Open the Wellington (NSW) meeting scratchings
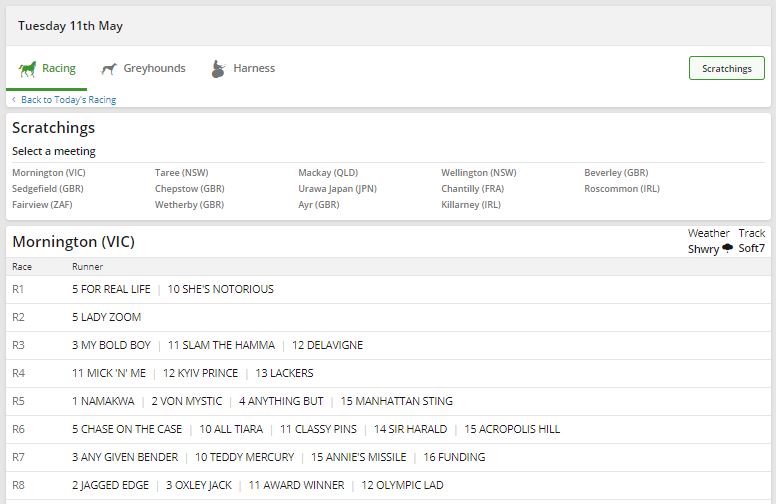Image resolution: width=776 pixels, height=504 pixels. [478, 173]
